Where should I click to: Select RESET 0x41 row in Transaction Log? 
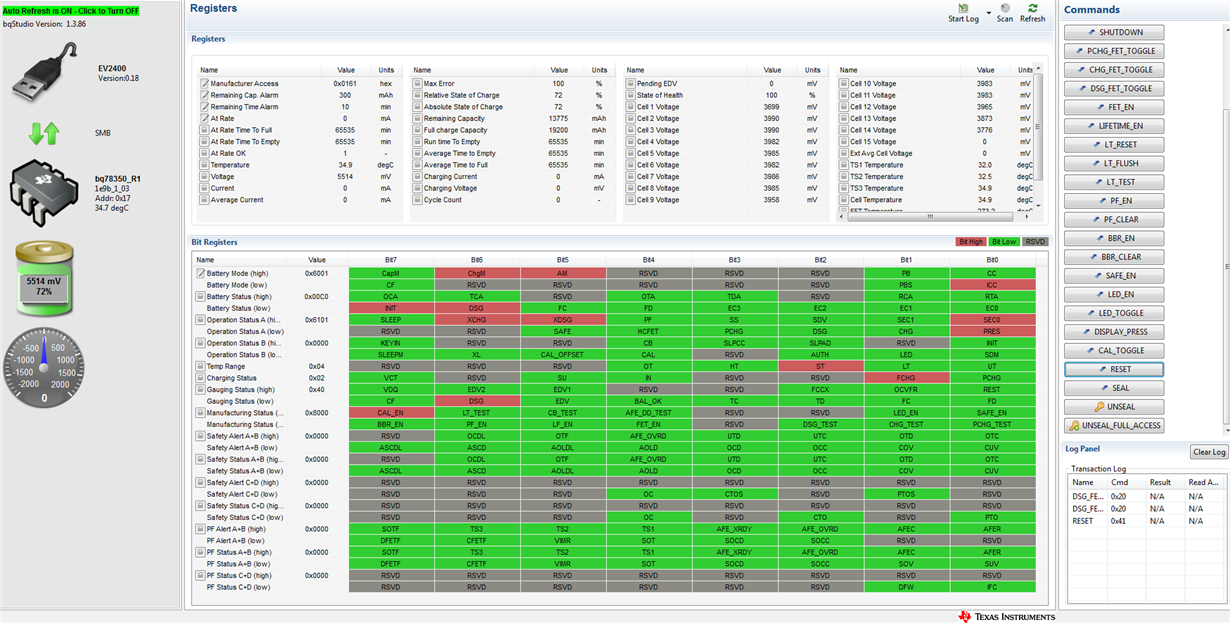pyautogui.click(x=1146, y=521)
